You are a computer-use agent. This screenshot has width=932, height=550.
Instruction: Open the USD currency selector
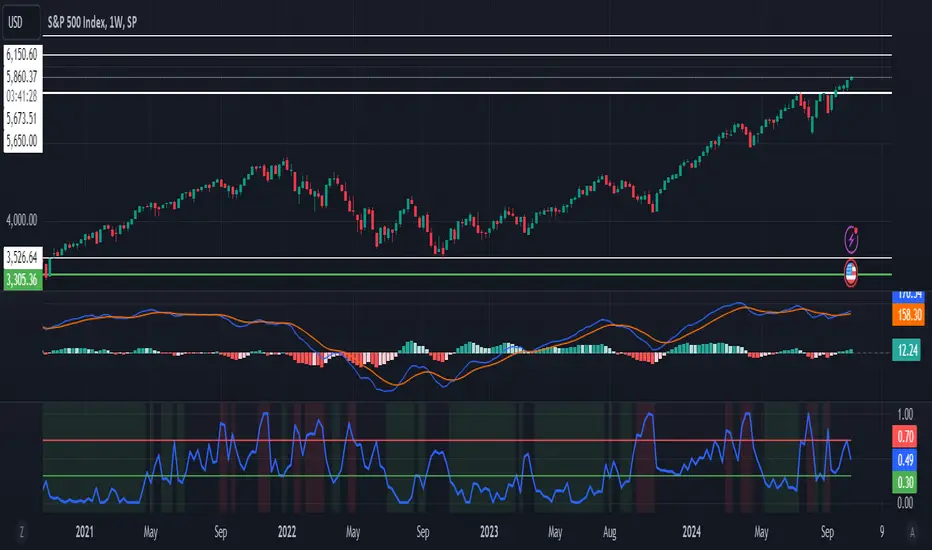pyautogui.click(x=21, y=23)
